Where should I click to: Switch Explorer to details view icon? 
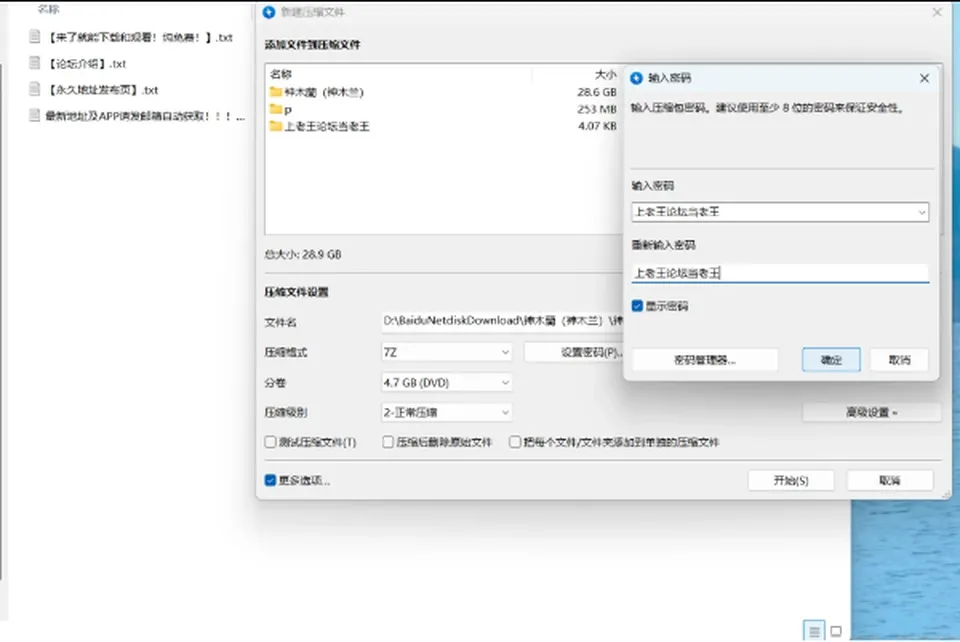coord(814,630)
